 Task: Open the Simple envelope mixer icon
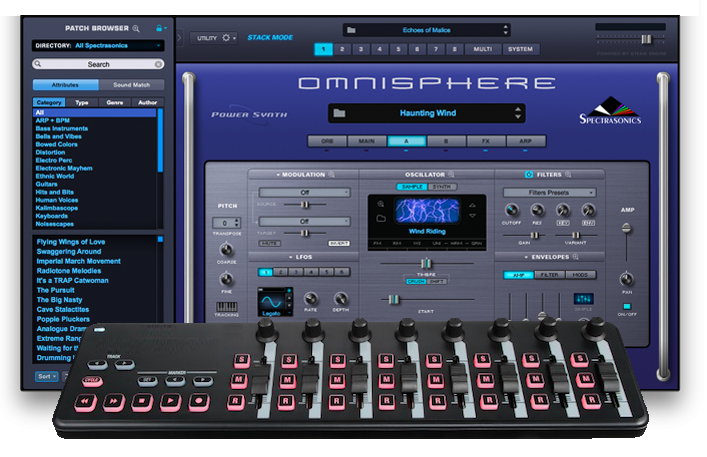pyautogui.click(x=583, y=298)
